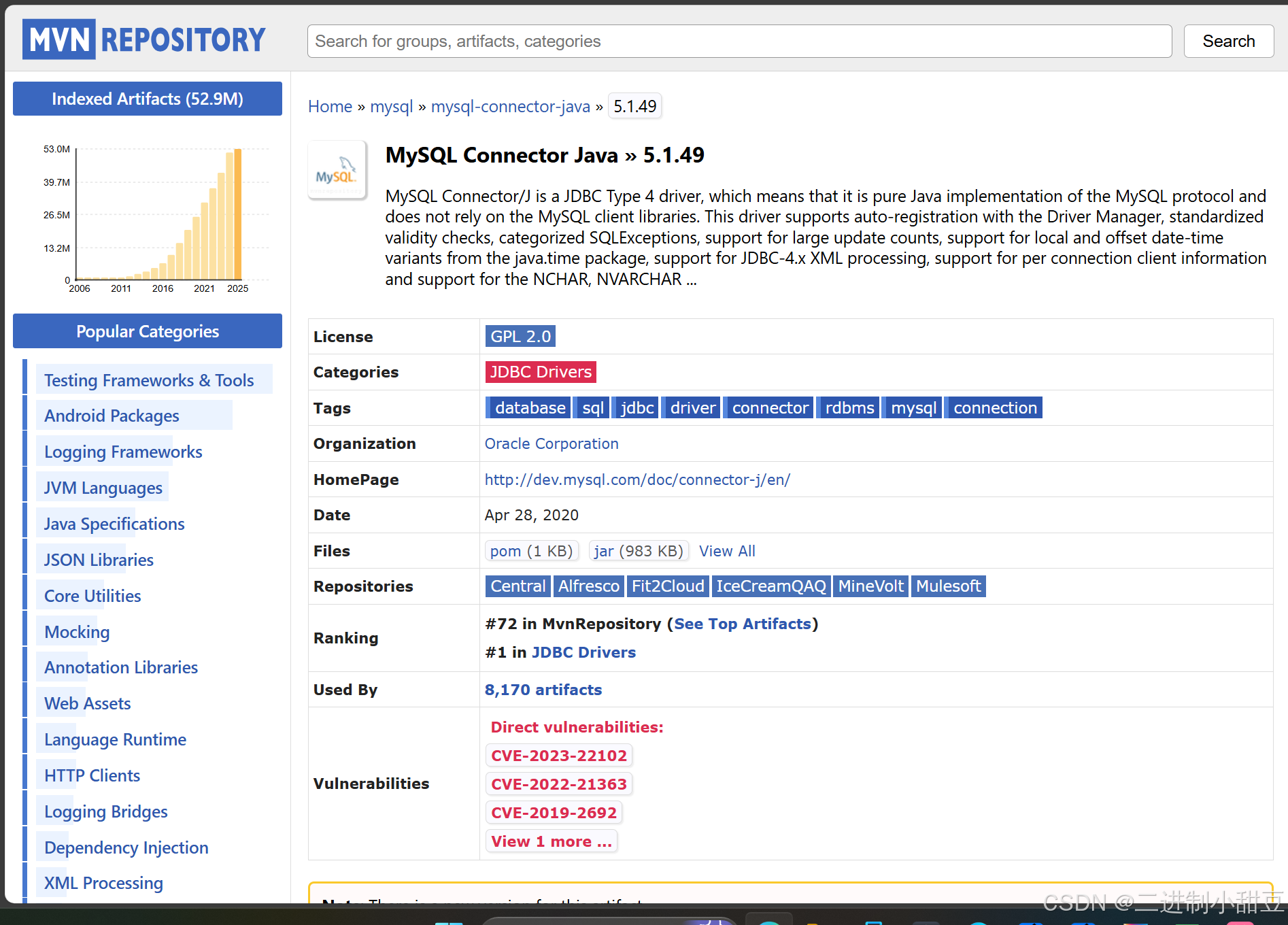This screenshot has height=925, width=1288.
Task: Click View All files link
Action: tap(727, 551)
